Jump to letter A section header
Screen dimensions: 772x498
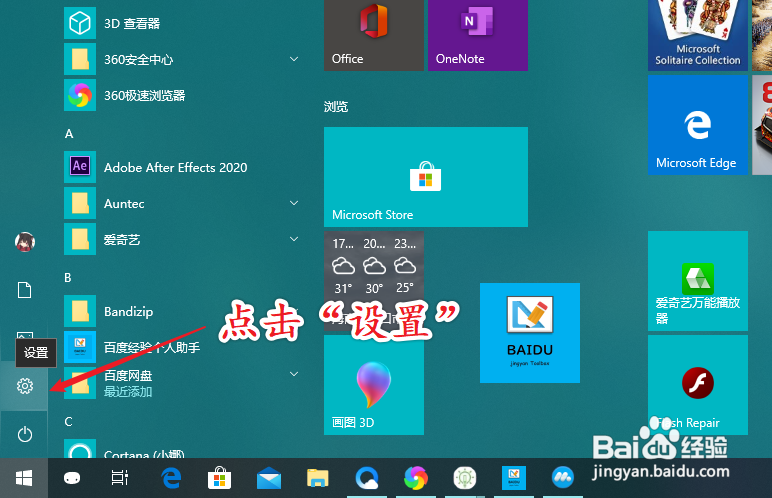pos(69,134)
